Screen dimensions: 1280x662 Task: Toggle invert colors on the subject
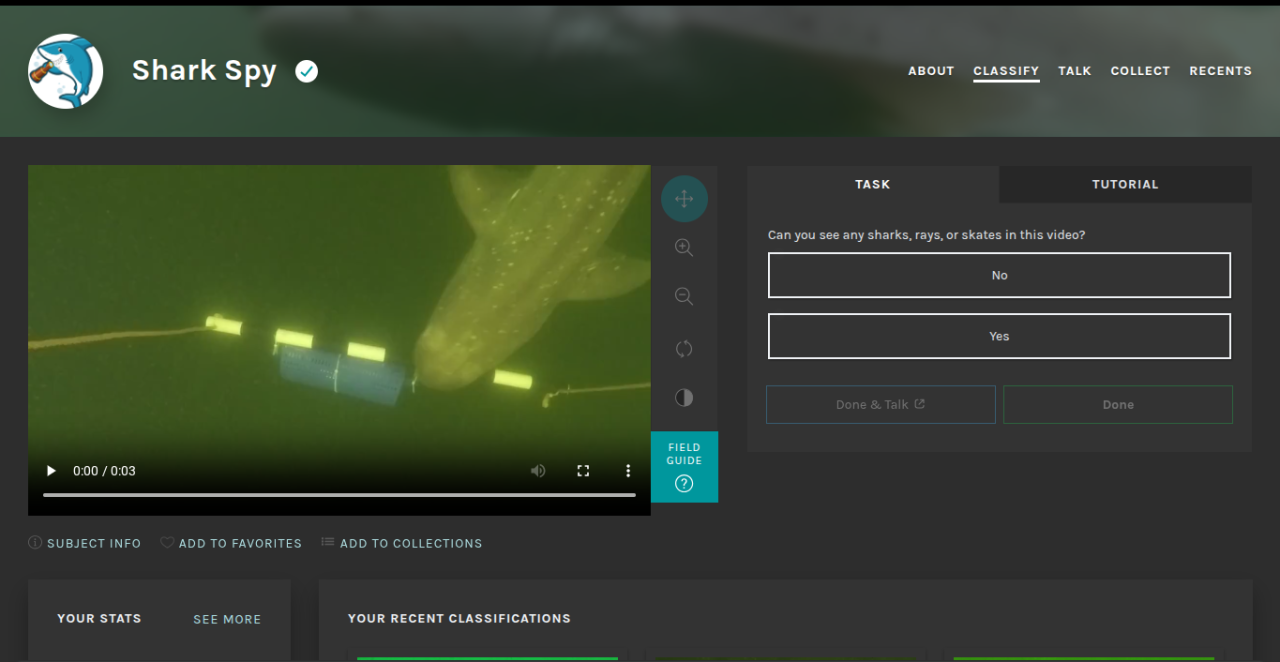684,397
